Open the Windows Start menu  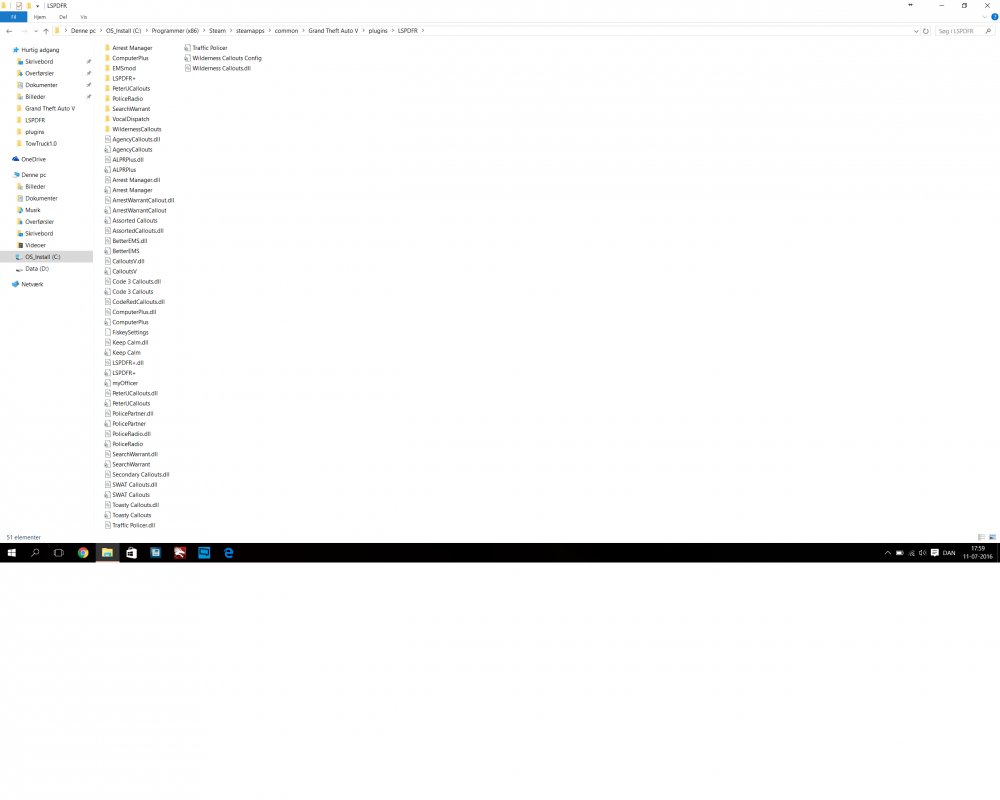pos(11,553)
